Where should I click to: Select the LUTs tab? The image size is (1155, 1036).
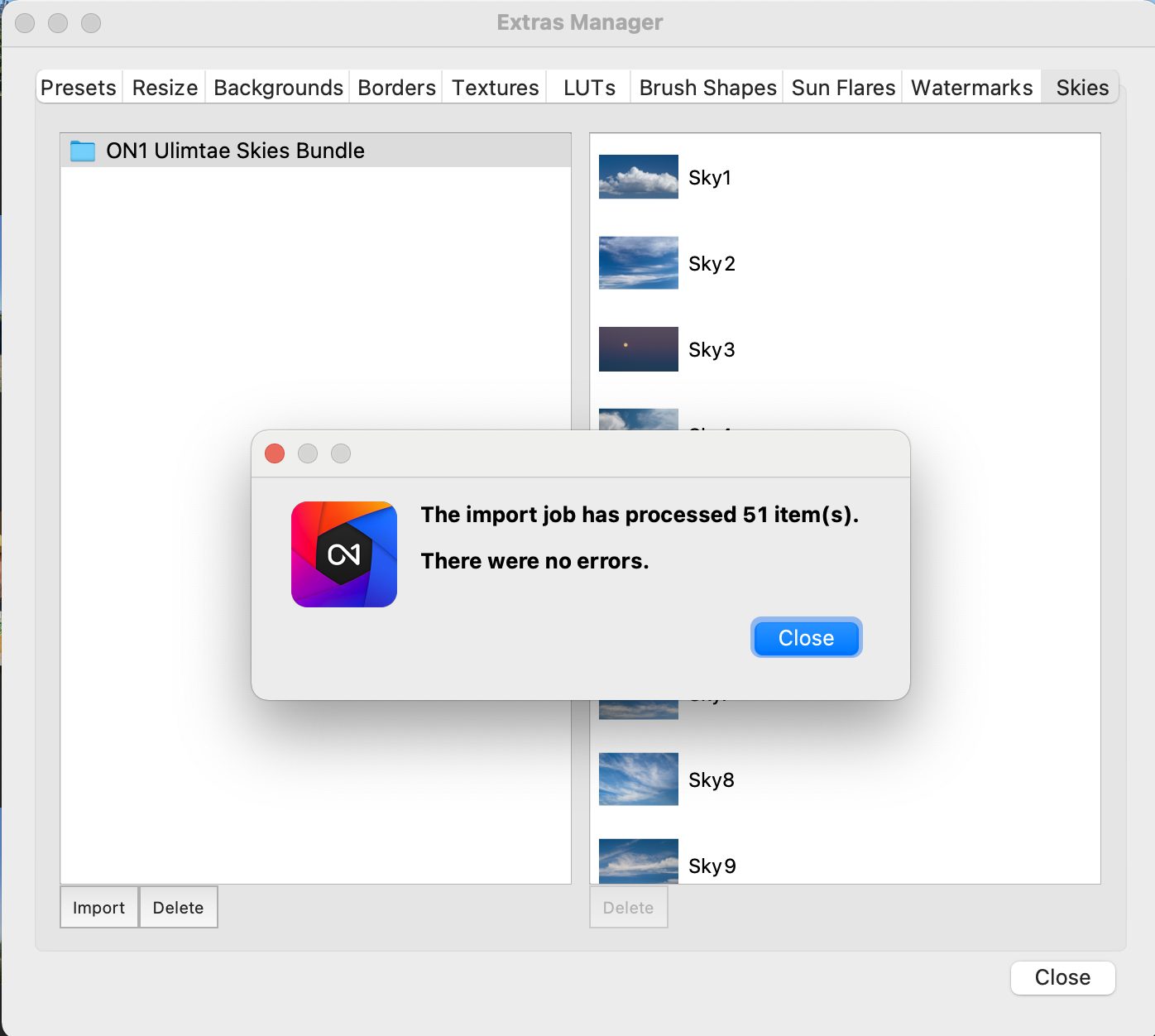point(589,88)
